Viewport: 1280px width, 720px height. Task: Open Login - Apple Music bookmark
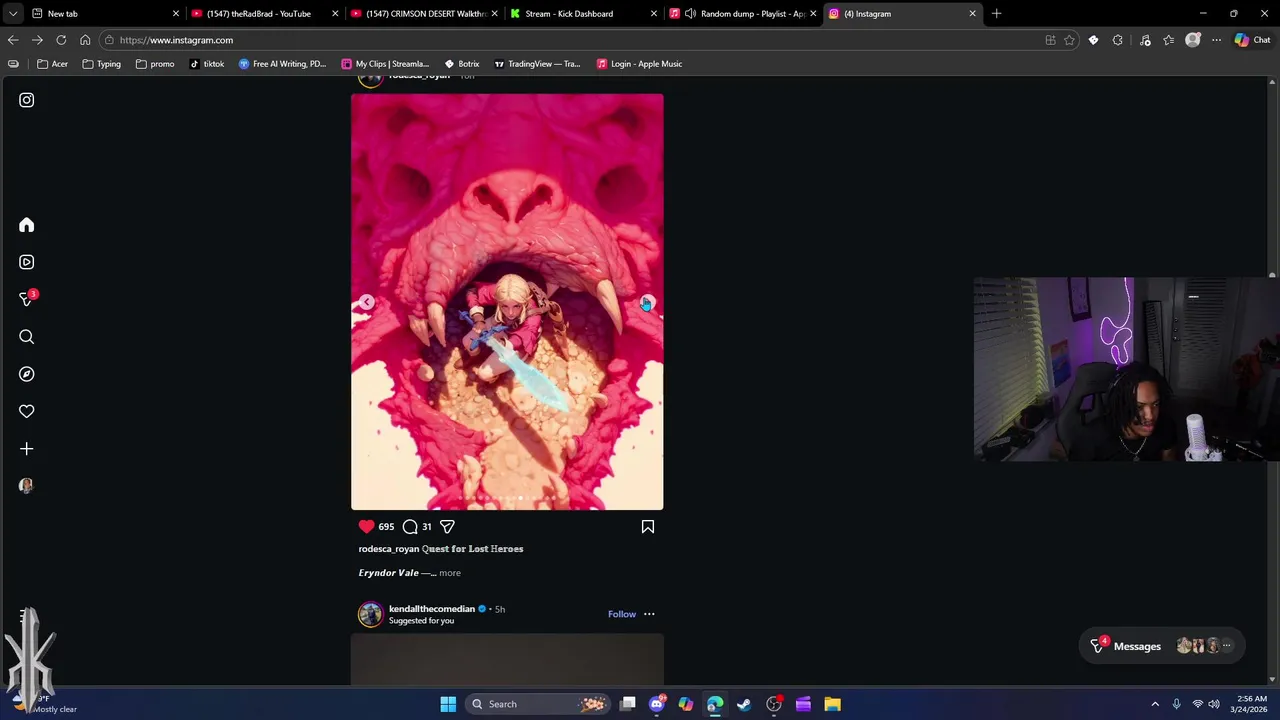tap(640, 64)
